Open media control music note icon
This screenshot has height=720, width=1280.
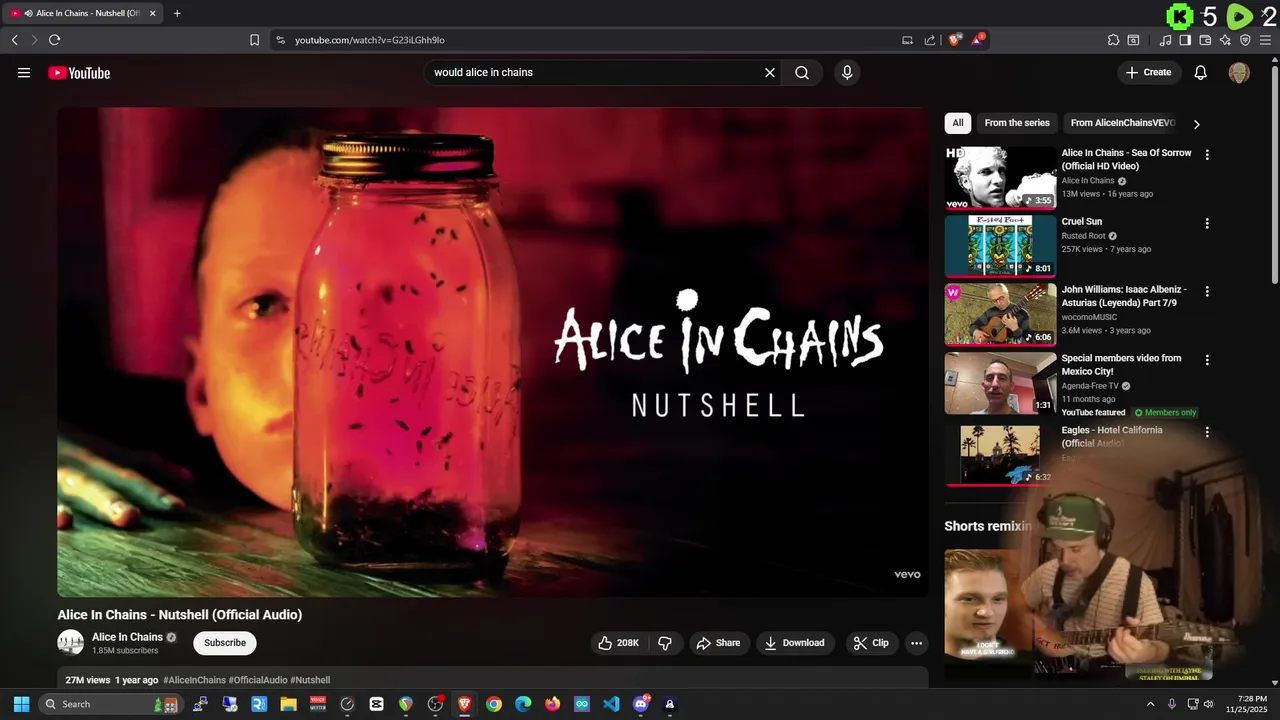(1165, 40)
